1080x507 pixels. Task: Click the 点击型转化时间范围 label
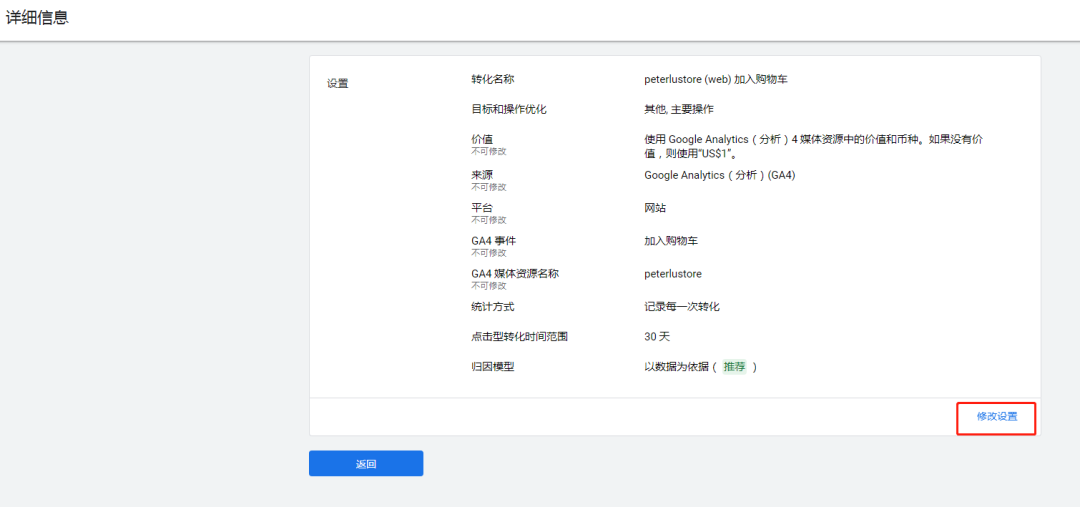pos(519,337)
